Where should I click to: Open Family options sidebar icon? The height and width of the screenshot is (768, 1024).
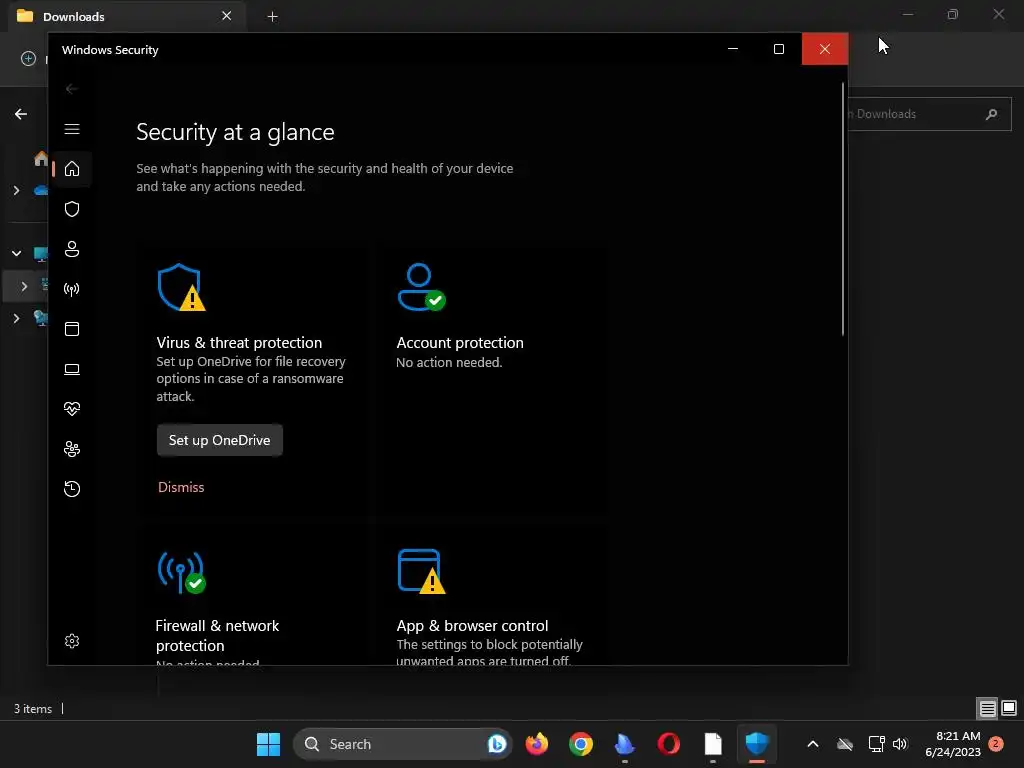pyautogui.click(x=72, y=449)
